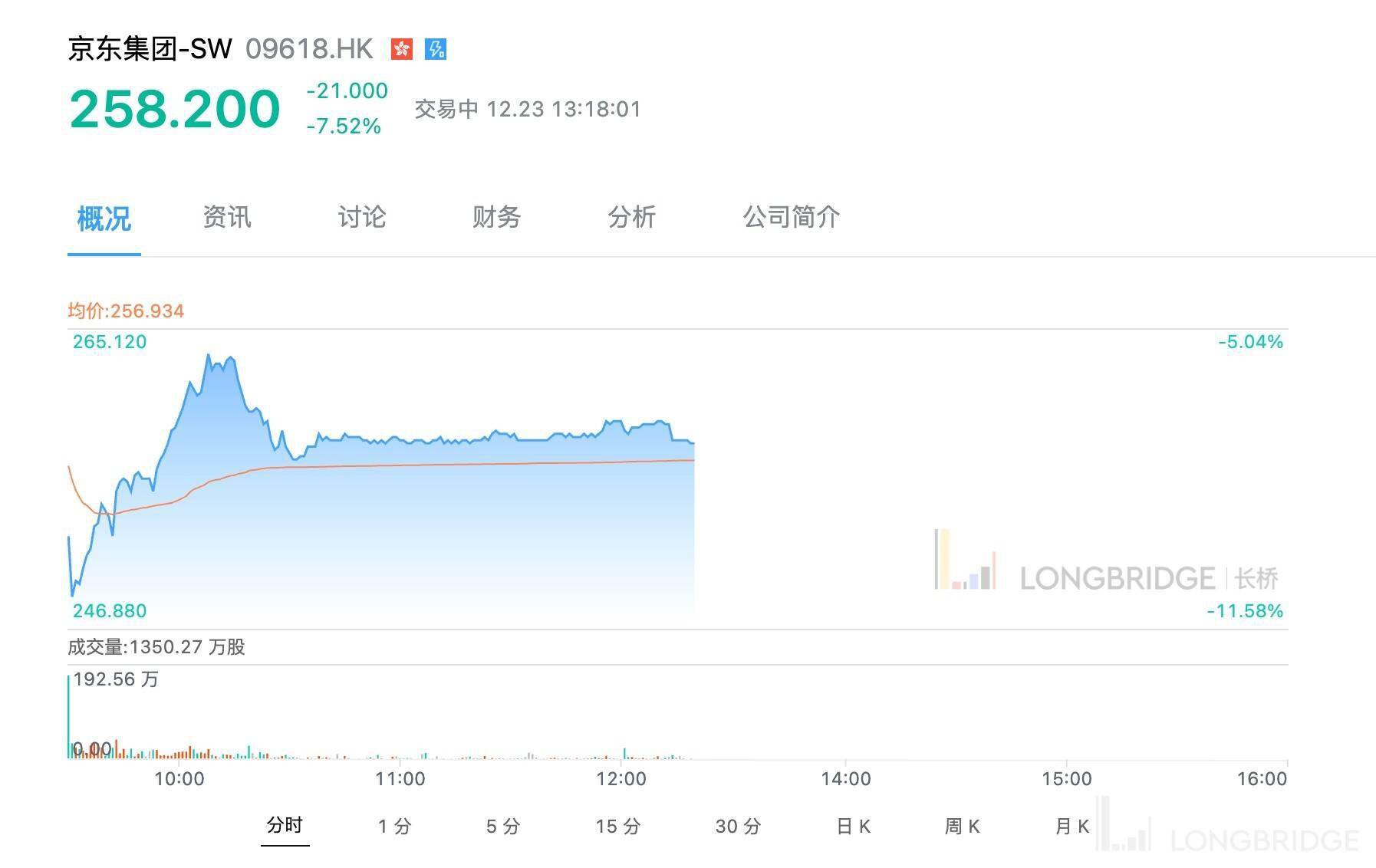
Task: Show the 日 K daily candlestick chart
Action: (x=853, y=826)
